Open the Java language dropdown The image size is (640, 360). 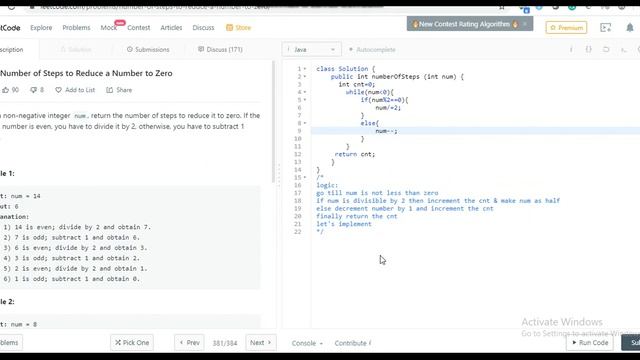[x=311, y=49]
